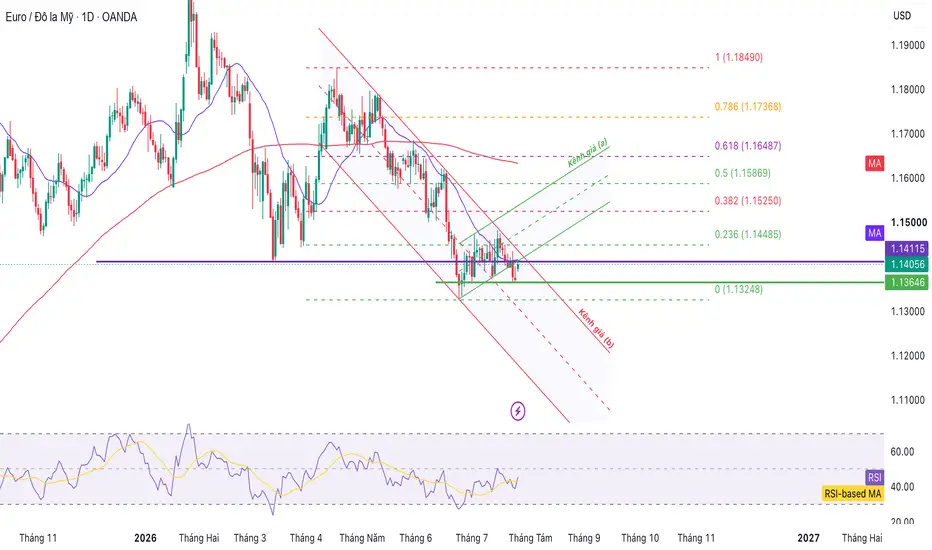This screenshot has height=550, width=932.
Task: Click the 2027 year marker on time axis
Action: click(808, 538)
